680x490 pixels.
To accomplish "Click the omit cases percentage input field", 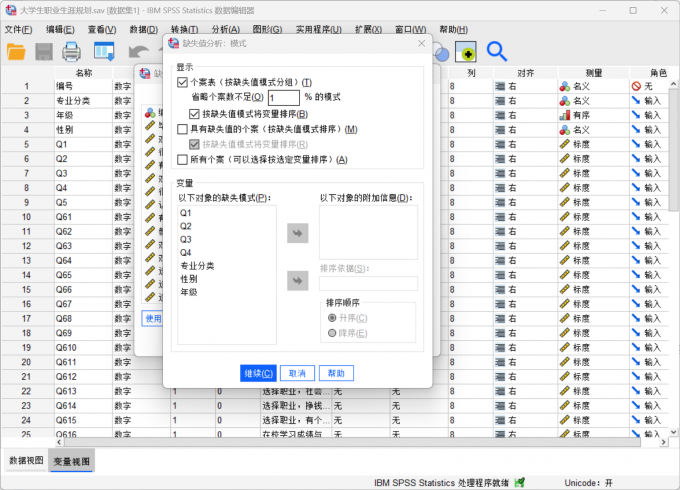I will click(283, 97).
